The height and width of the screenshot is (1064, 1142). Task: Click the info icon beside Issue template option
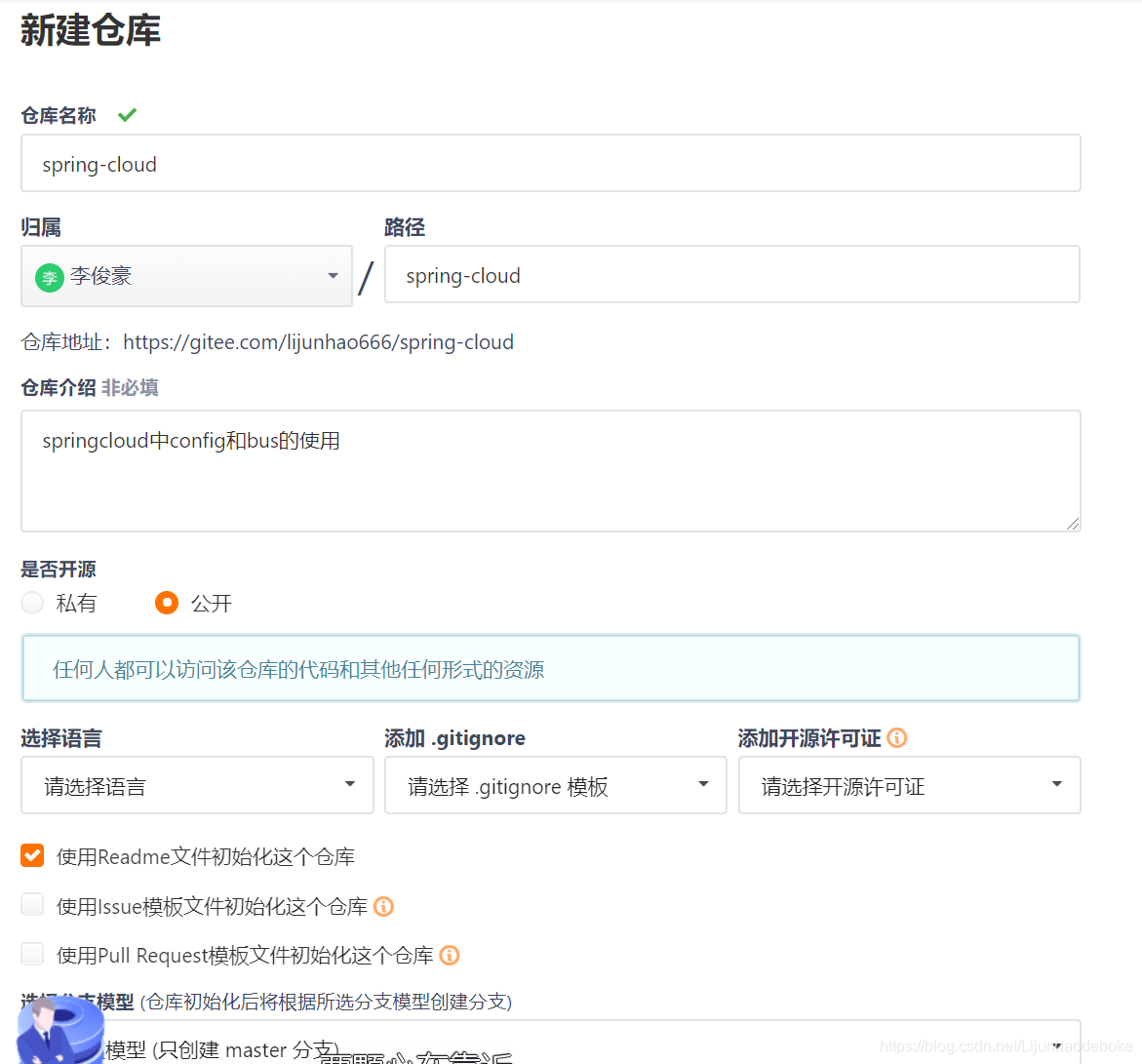[x=383, y=906]
